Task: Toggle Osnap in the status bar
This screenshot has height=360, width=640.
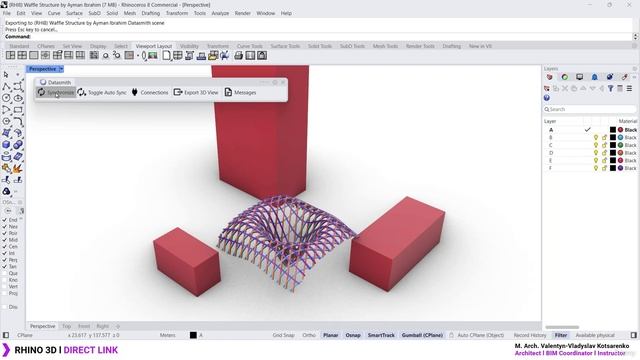Action: [353, 335]
